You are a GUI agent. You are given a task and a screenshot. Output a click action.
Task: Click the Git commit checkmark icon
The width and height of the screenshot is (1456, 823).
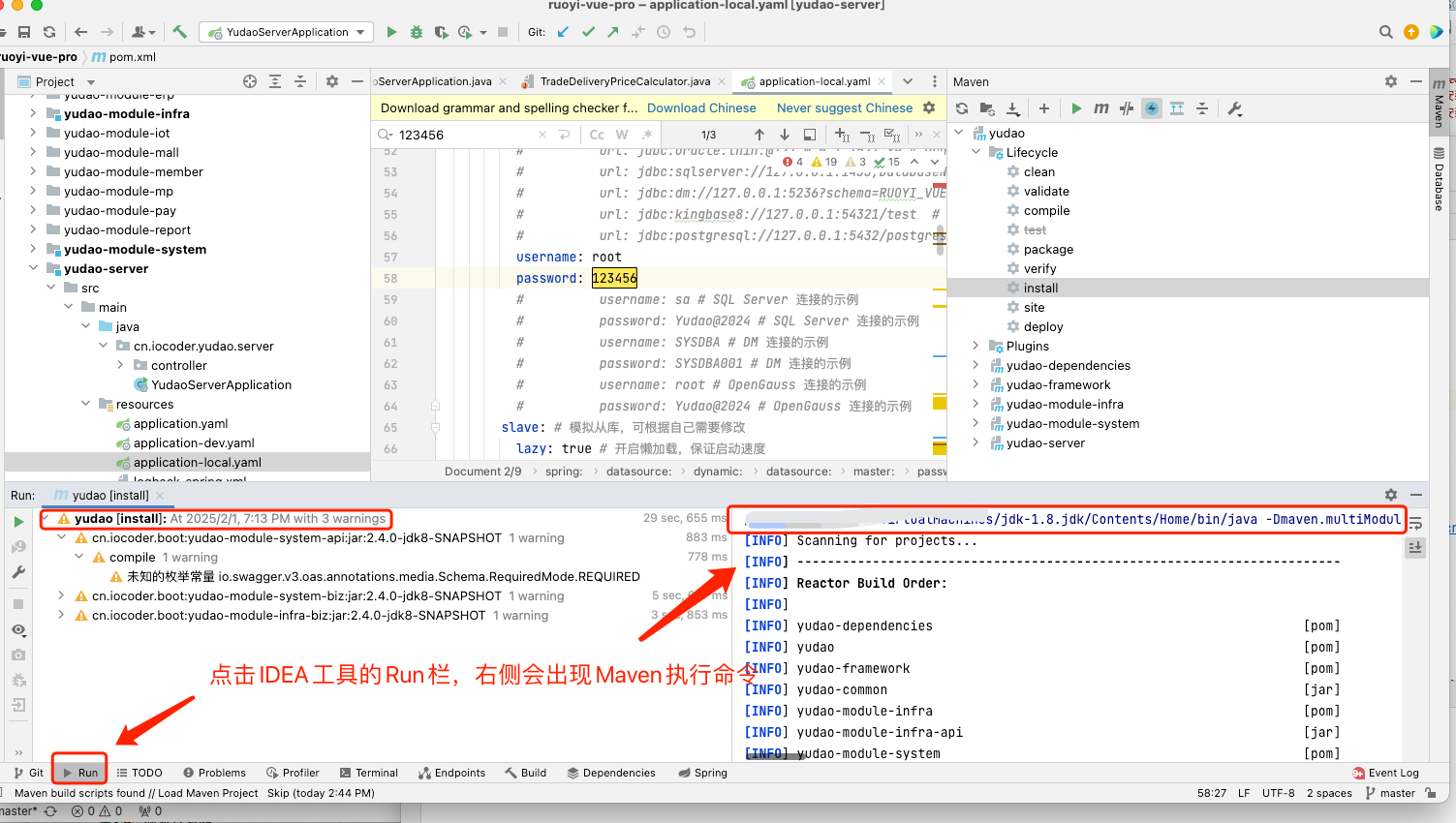coord(588,32)
